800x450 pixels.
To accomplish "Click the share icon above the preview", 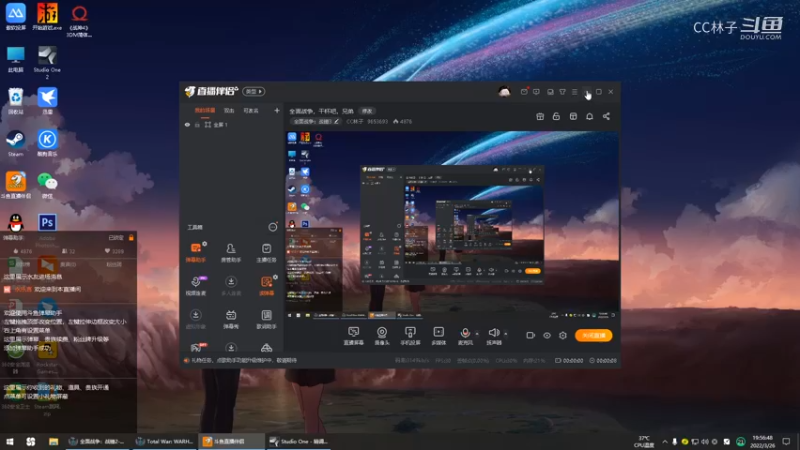I will 606,116.
